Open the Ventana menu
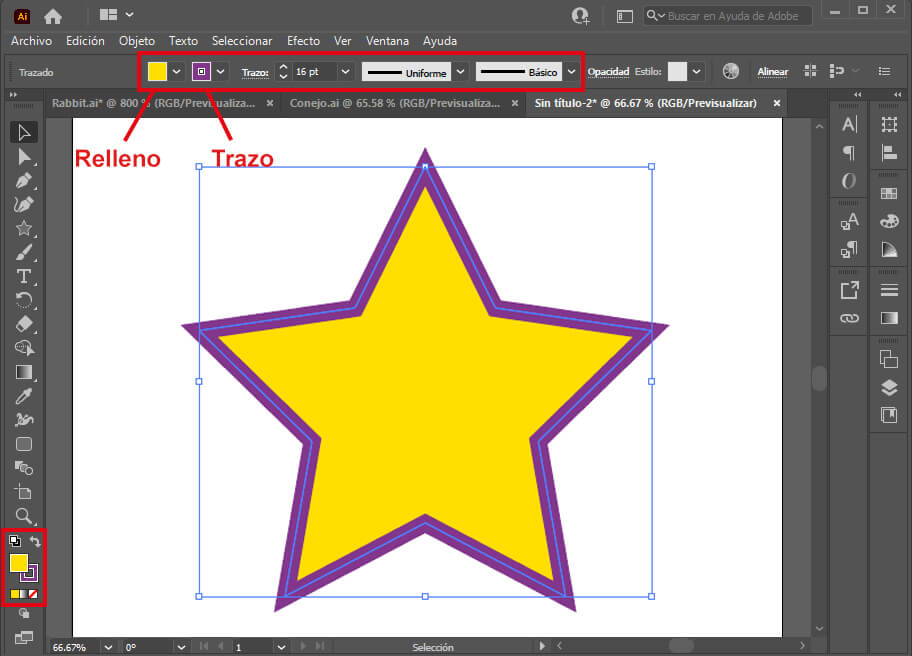912x656 pixels. coord(387,41)
